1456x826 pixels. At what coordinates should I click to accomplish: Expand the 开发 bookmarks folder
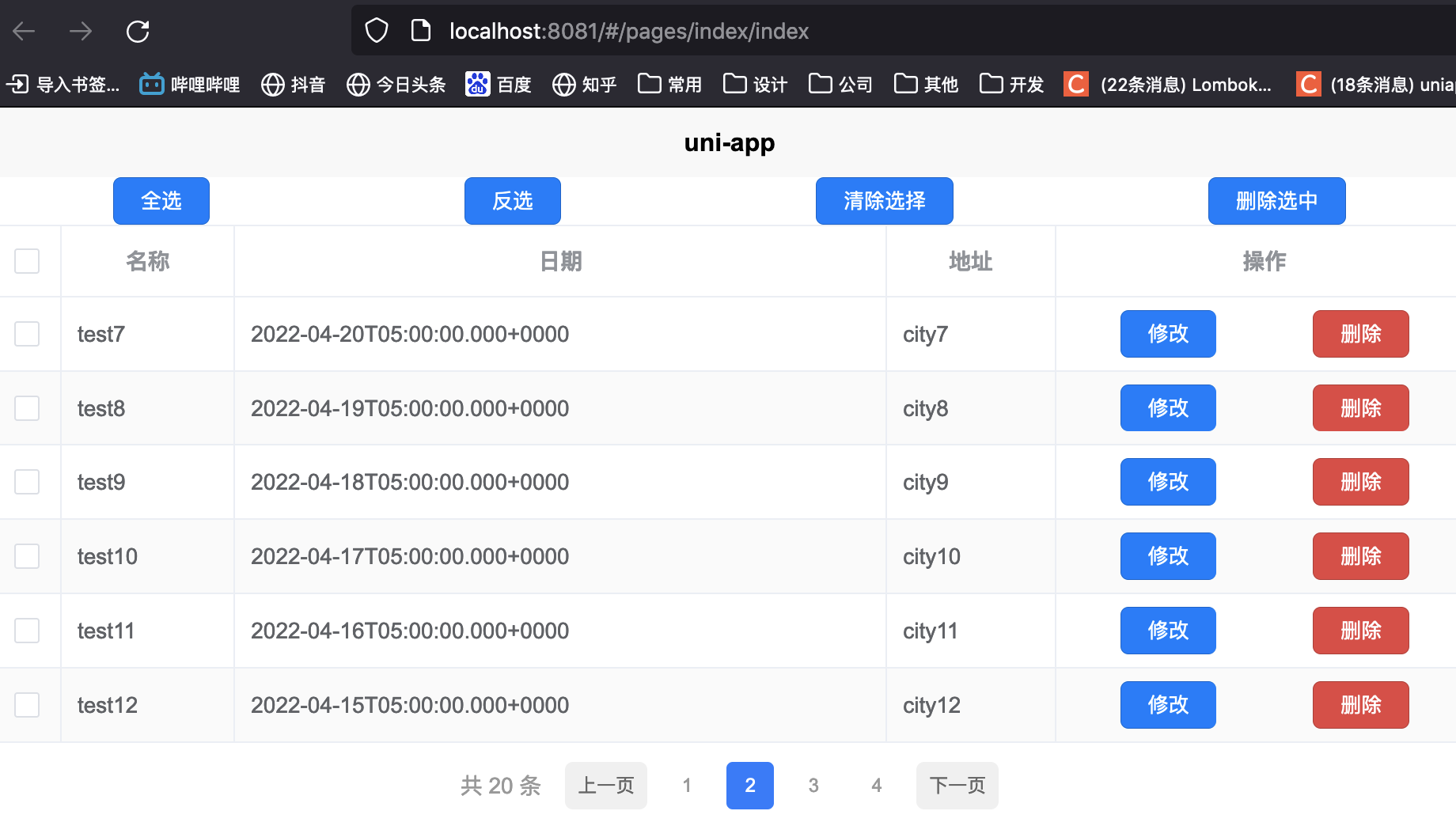(1010, 84)
